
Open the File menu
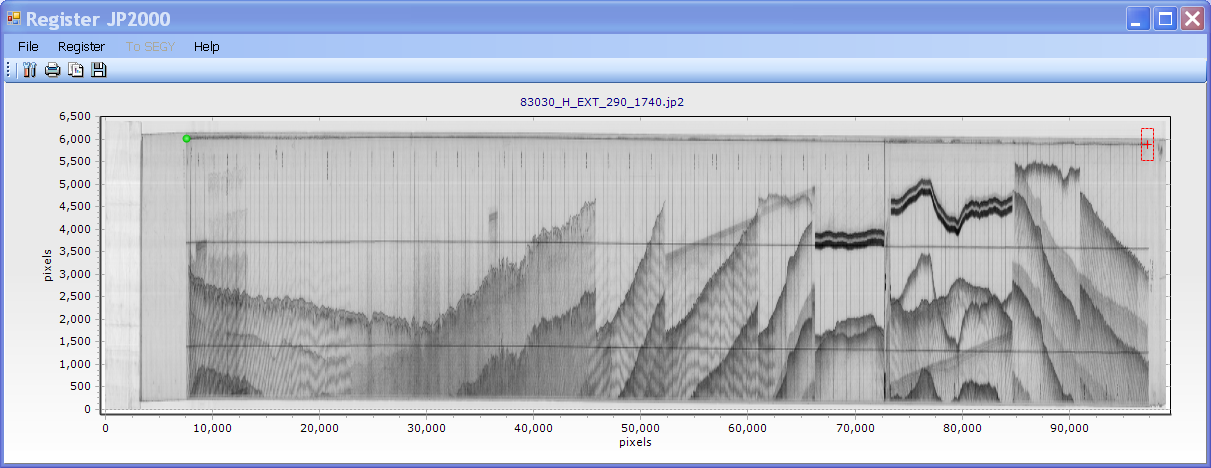pyautogui.click(x=28, y=46)
